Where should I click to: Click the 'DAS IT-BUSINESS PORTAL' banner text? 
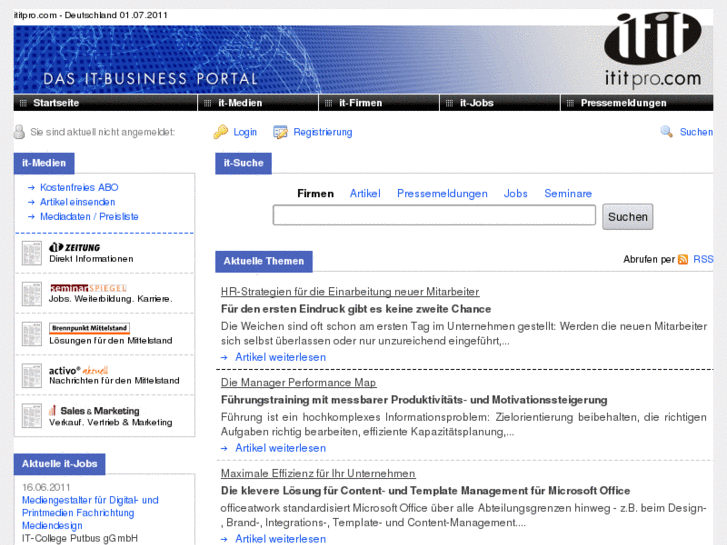click(x=150, y=79)
